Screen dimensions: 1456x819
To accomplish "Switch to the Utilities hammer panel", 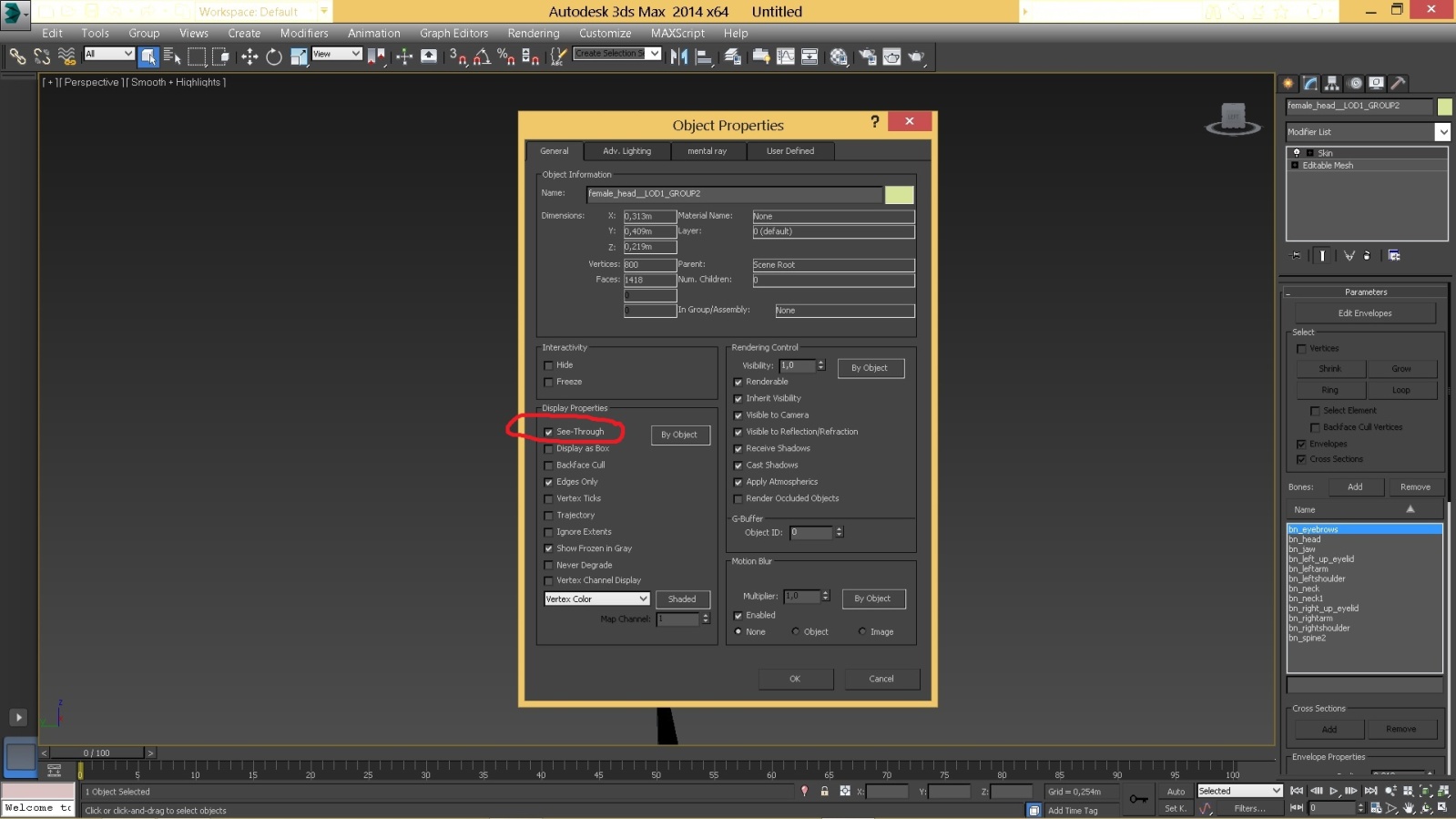I will pyautogui.click(x=1399, y=83).
